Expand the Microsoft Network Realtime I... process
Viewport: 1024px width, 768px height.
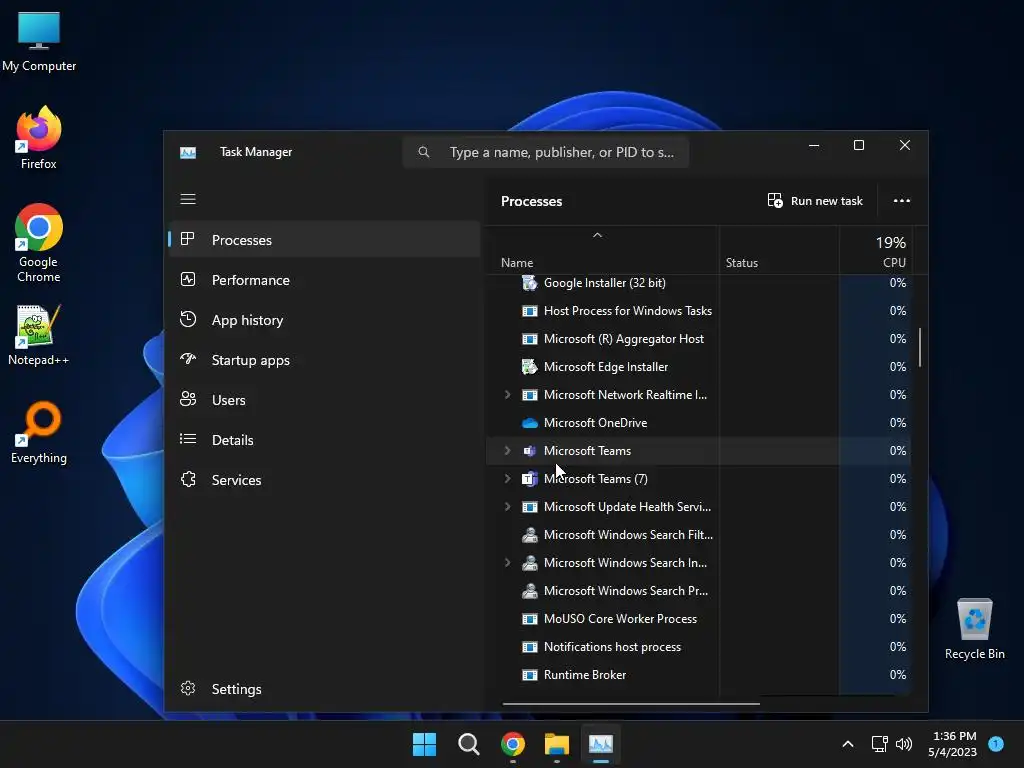pyautogui.click(x=507, y=394)
